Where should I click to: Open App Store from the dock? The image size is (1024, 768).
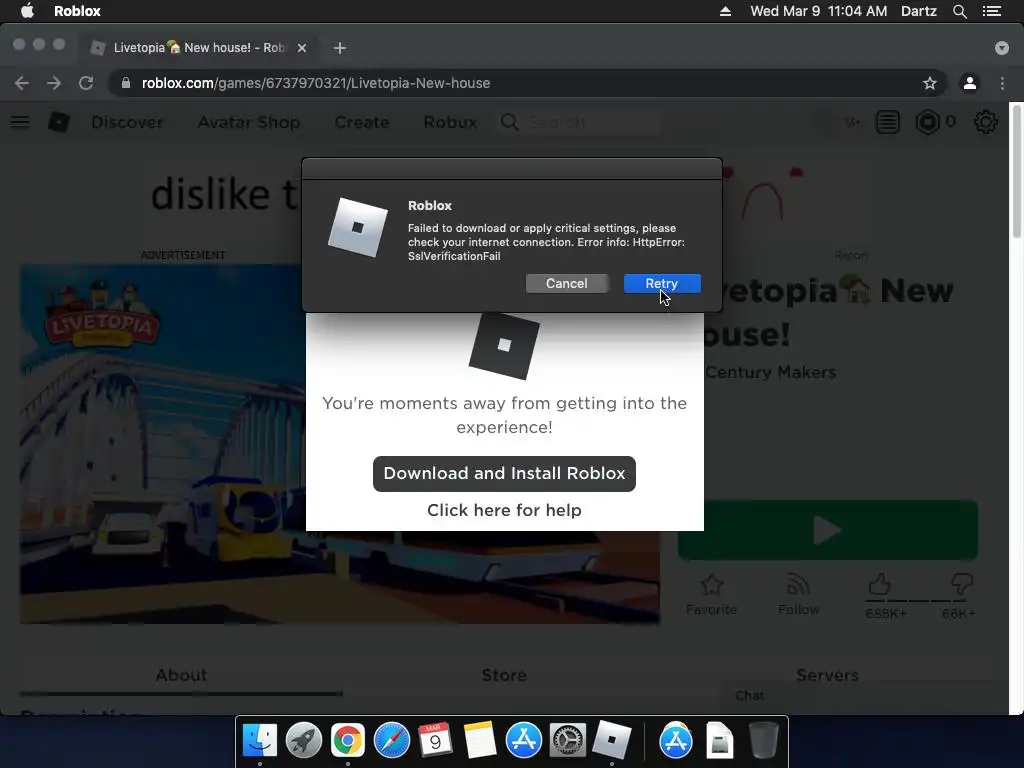click(x=524, y=741)
